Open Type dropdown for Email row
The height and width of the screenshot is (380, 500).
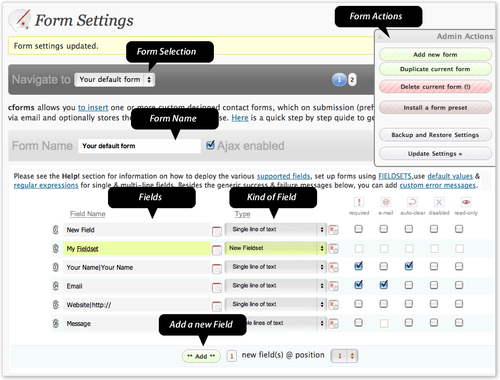[x=276, y=285]
